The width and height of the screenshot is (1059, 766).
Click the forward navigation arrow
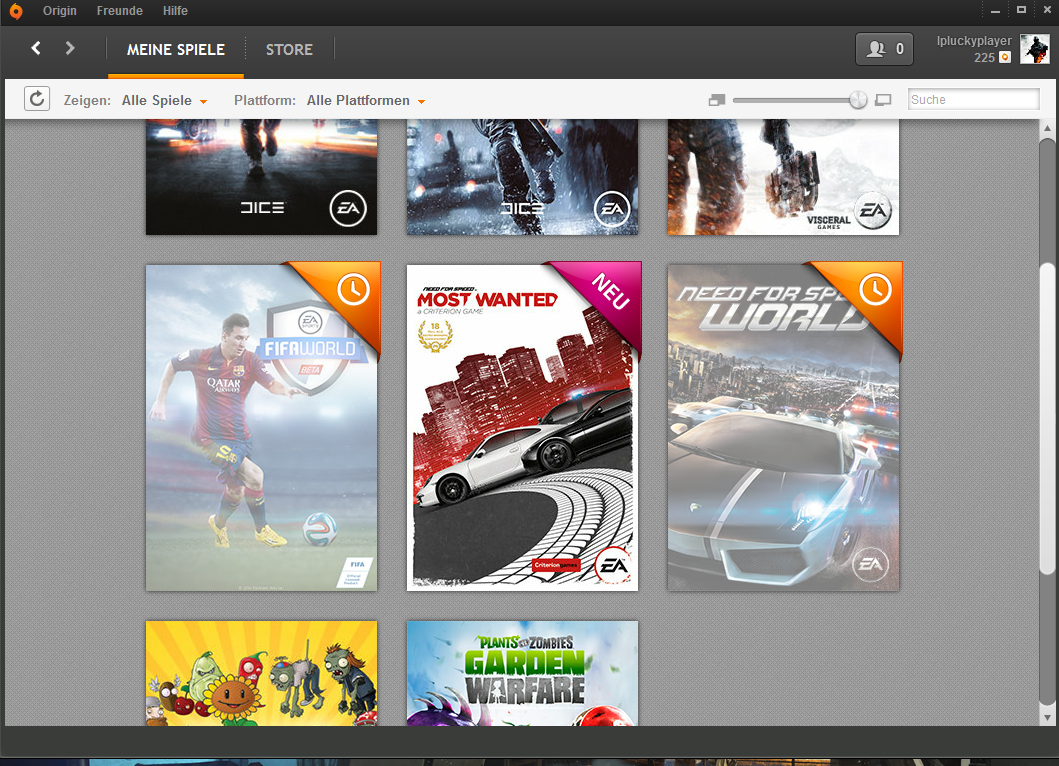(x=69, y=47)
